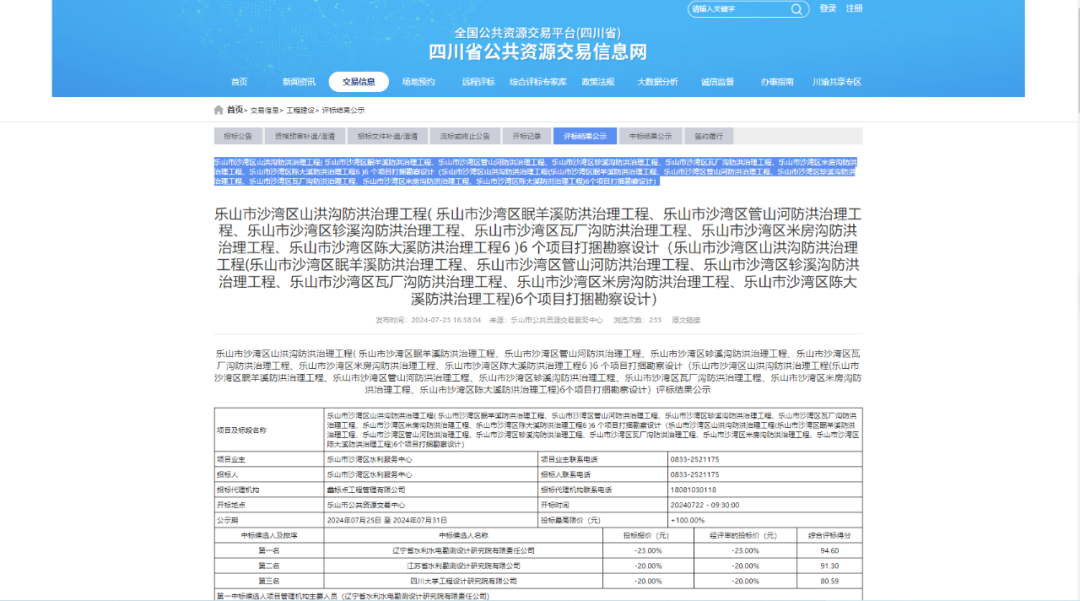This screenshot has height=601, width=1080.
Task: Open the 首页 main navigation item
Action: click(x=238, y=82)
